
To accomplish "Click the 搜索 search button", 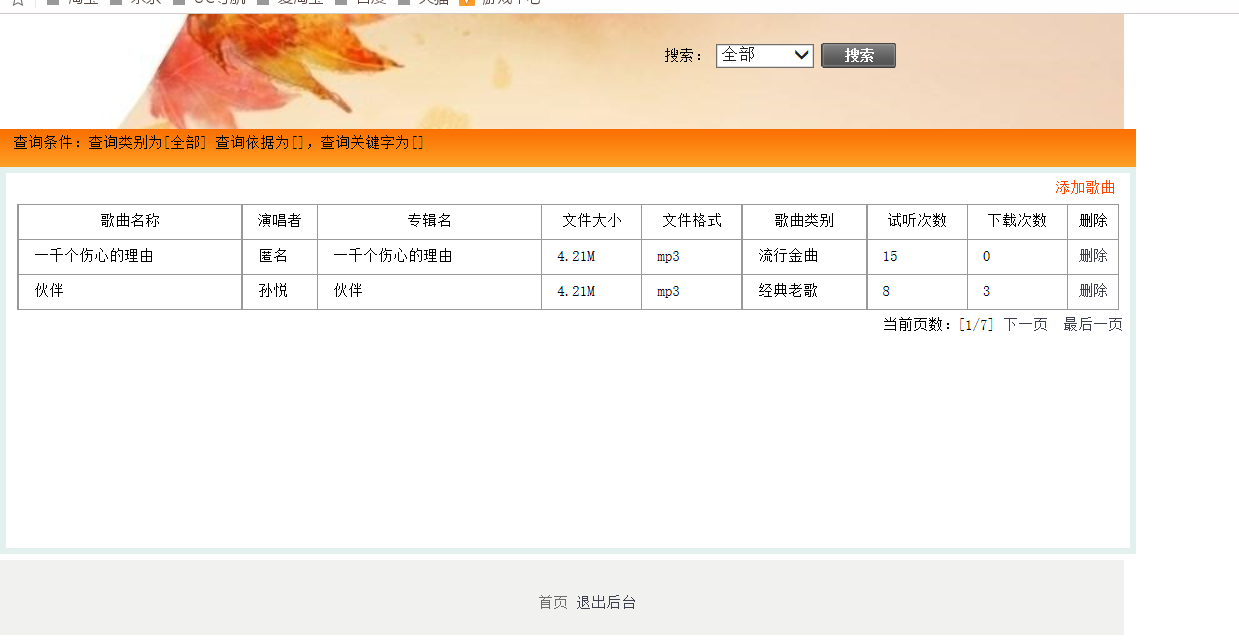I will [858, 56].
